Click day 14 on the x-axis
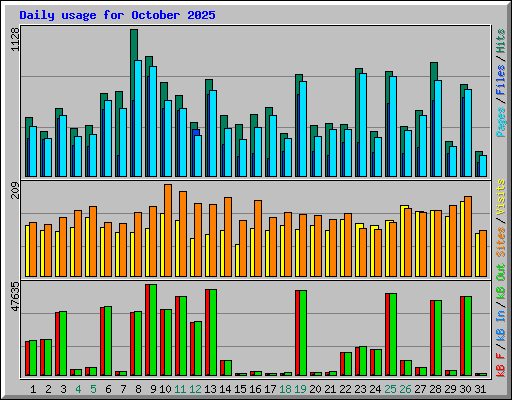512x400 pixels. [x=225, y=389]
